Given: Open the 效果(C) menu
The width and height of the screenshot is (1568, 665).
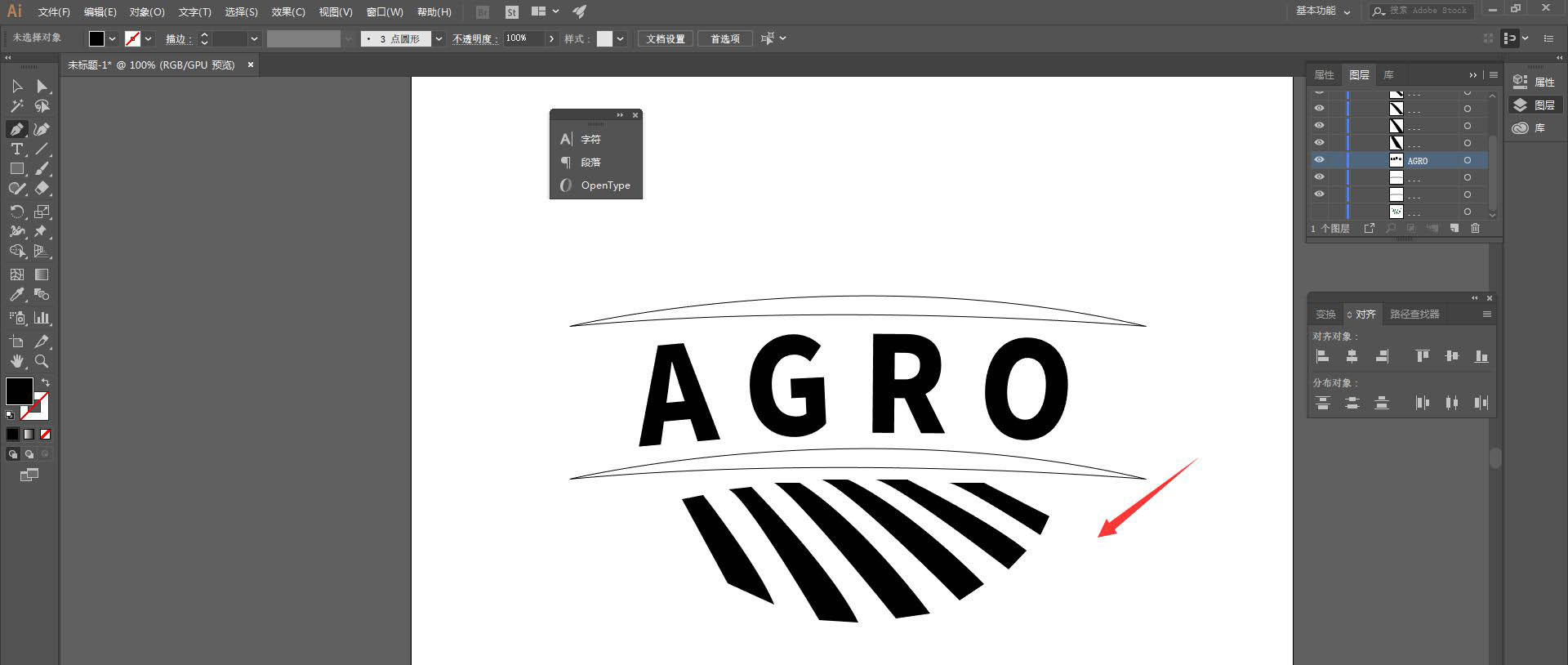Looking at the screenshot, I should (x=288, y=12).
